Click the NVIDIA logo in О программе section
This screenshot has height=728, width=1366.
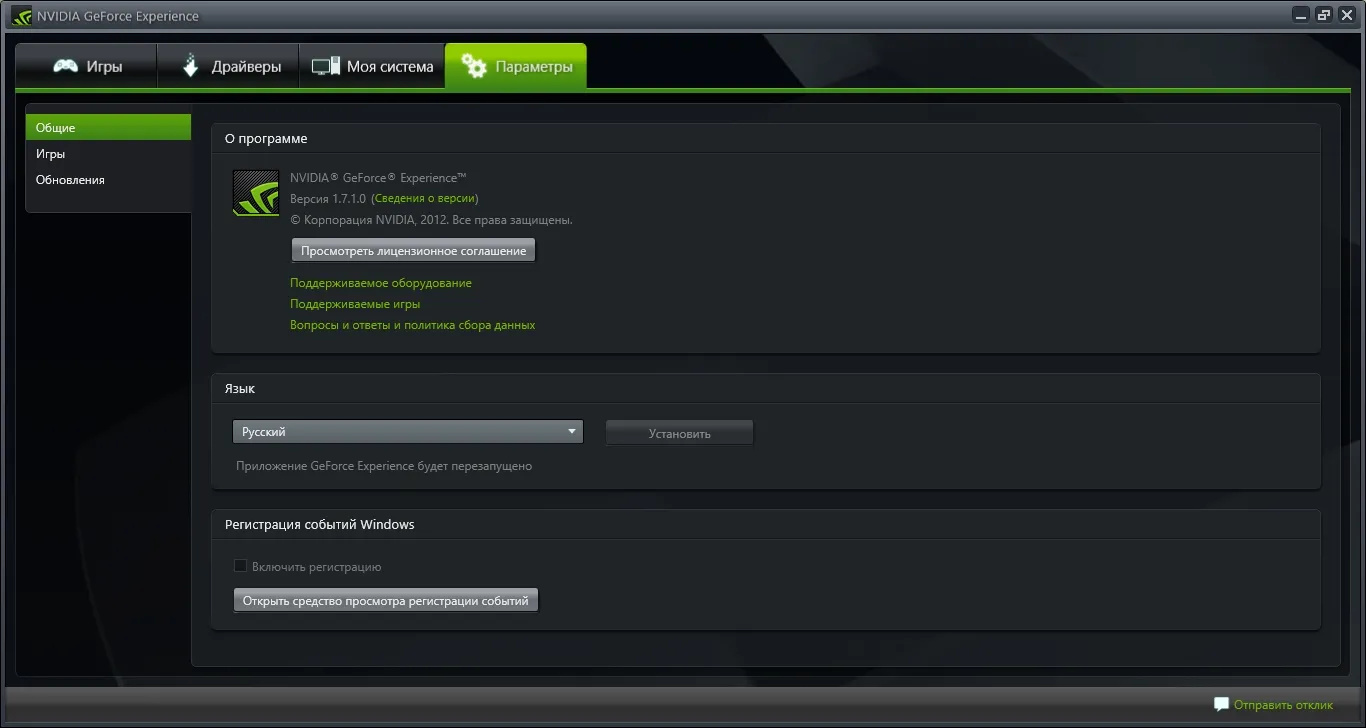256,193
